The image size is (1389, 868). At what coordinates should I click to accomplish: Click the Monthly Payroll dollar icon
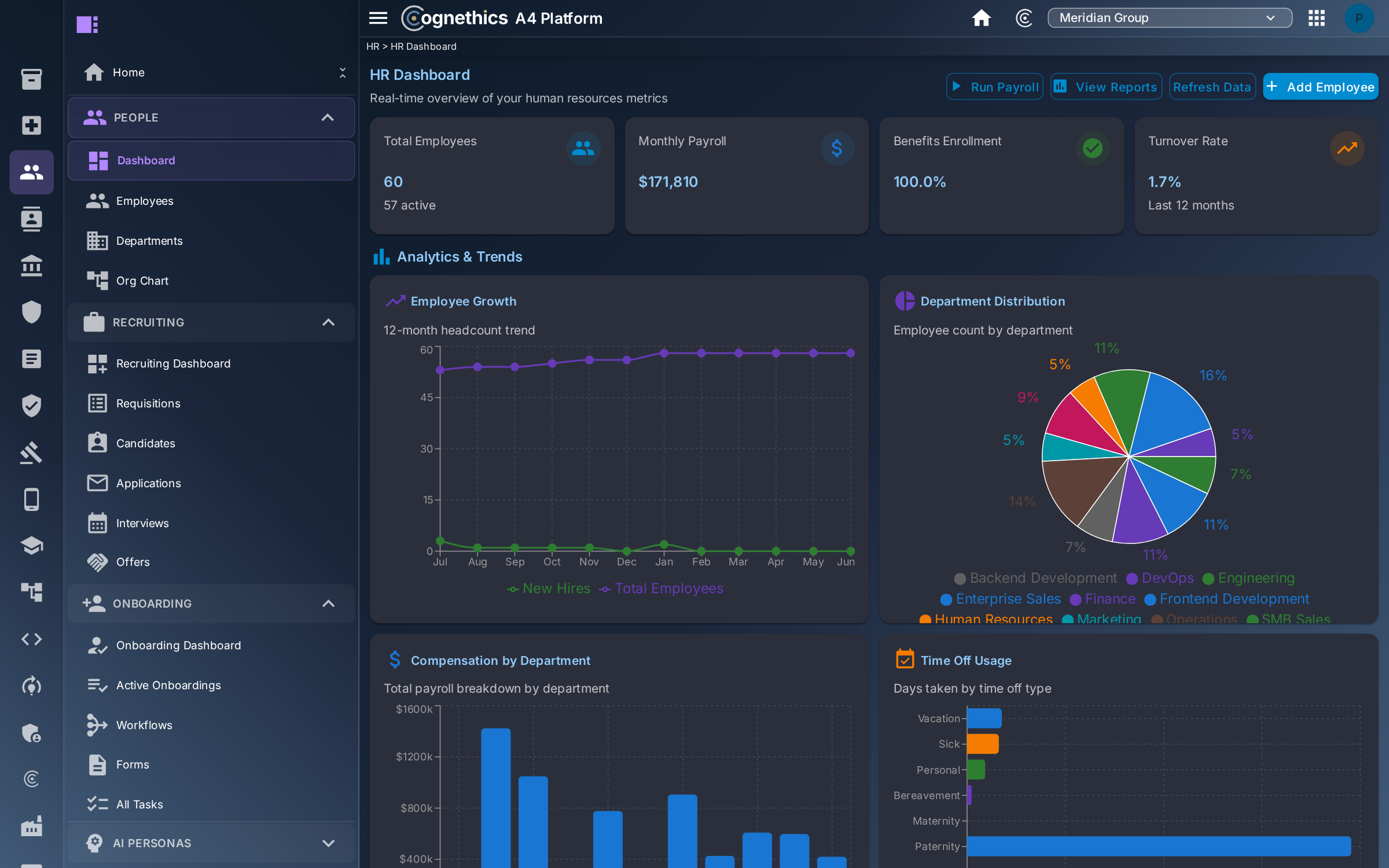[x=837, y=149]
